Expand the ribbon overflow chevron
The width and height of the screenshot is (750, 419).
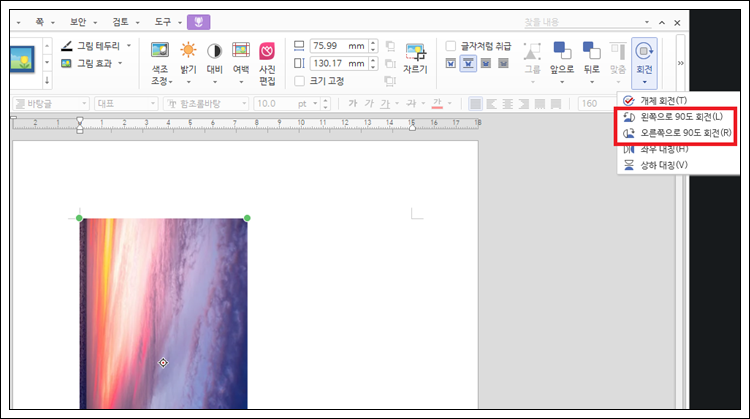click(681, 63)
